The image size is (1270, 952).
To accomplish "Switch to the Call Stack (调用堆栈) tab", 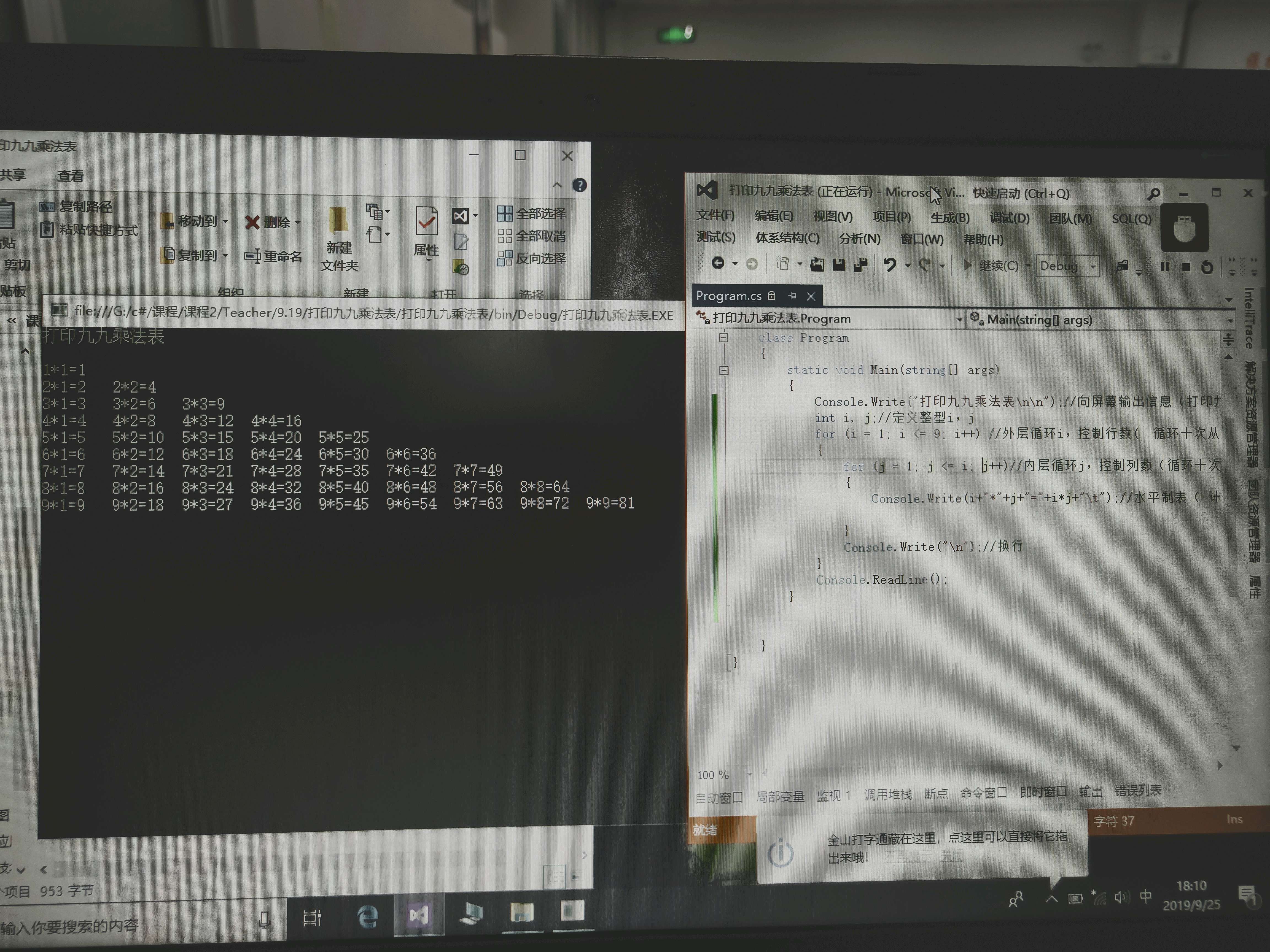I will [888, 795].
